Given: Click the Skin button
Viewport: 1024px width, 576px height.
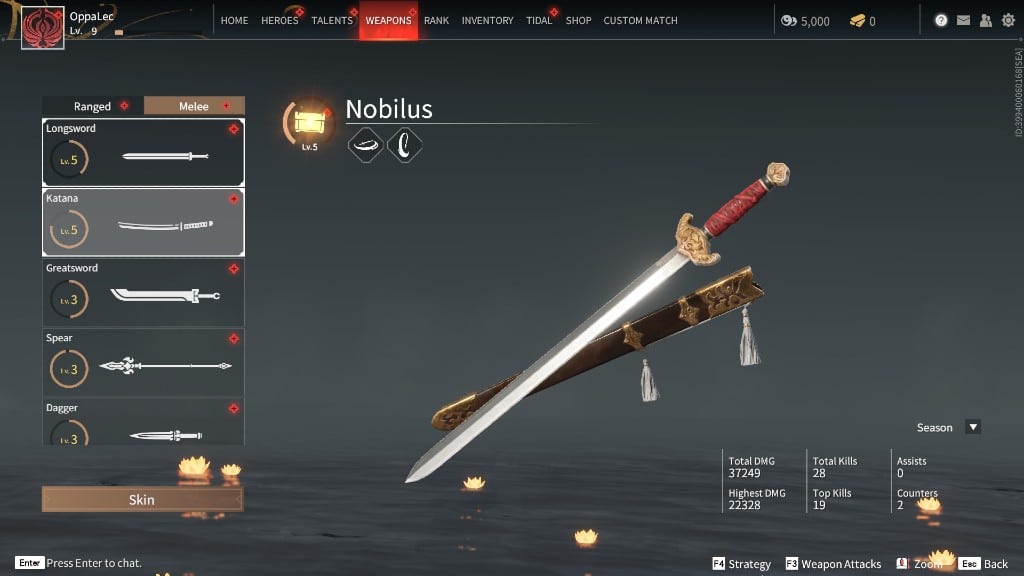Looking at the screenshot, I should click(142, 500).
